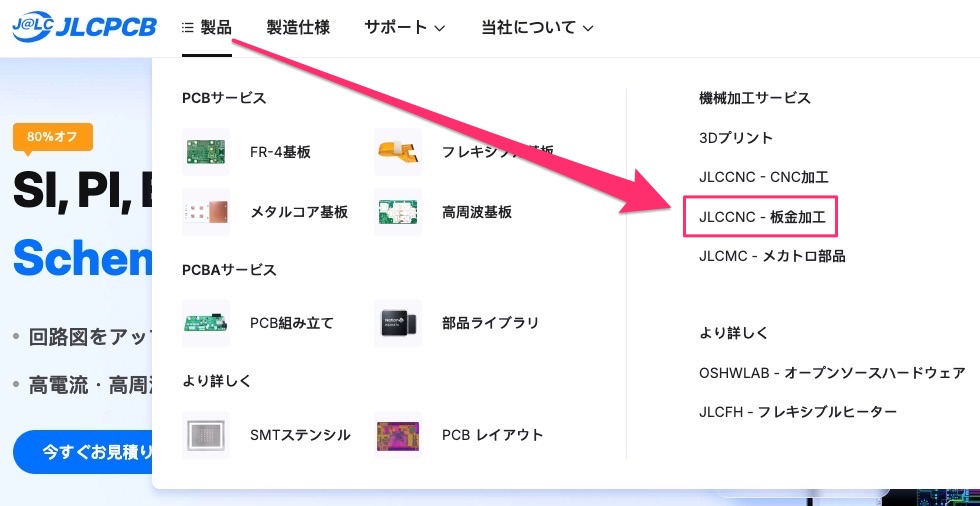Screen dimensions: 980x506
Task: Open JLCCNC - CNC加工 link
Action: (x=764, y=177)
